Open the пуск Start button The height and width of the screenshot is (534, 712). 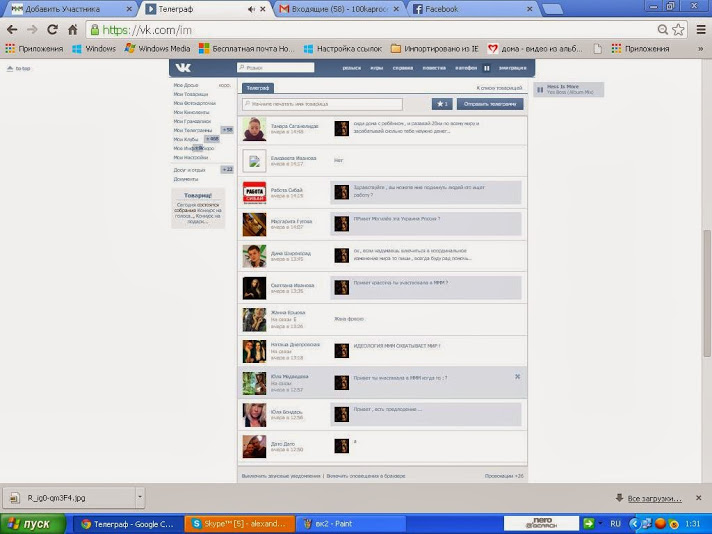(x=33, y=524)
